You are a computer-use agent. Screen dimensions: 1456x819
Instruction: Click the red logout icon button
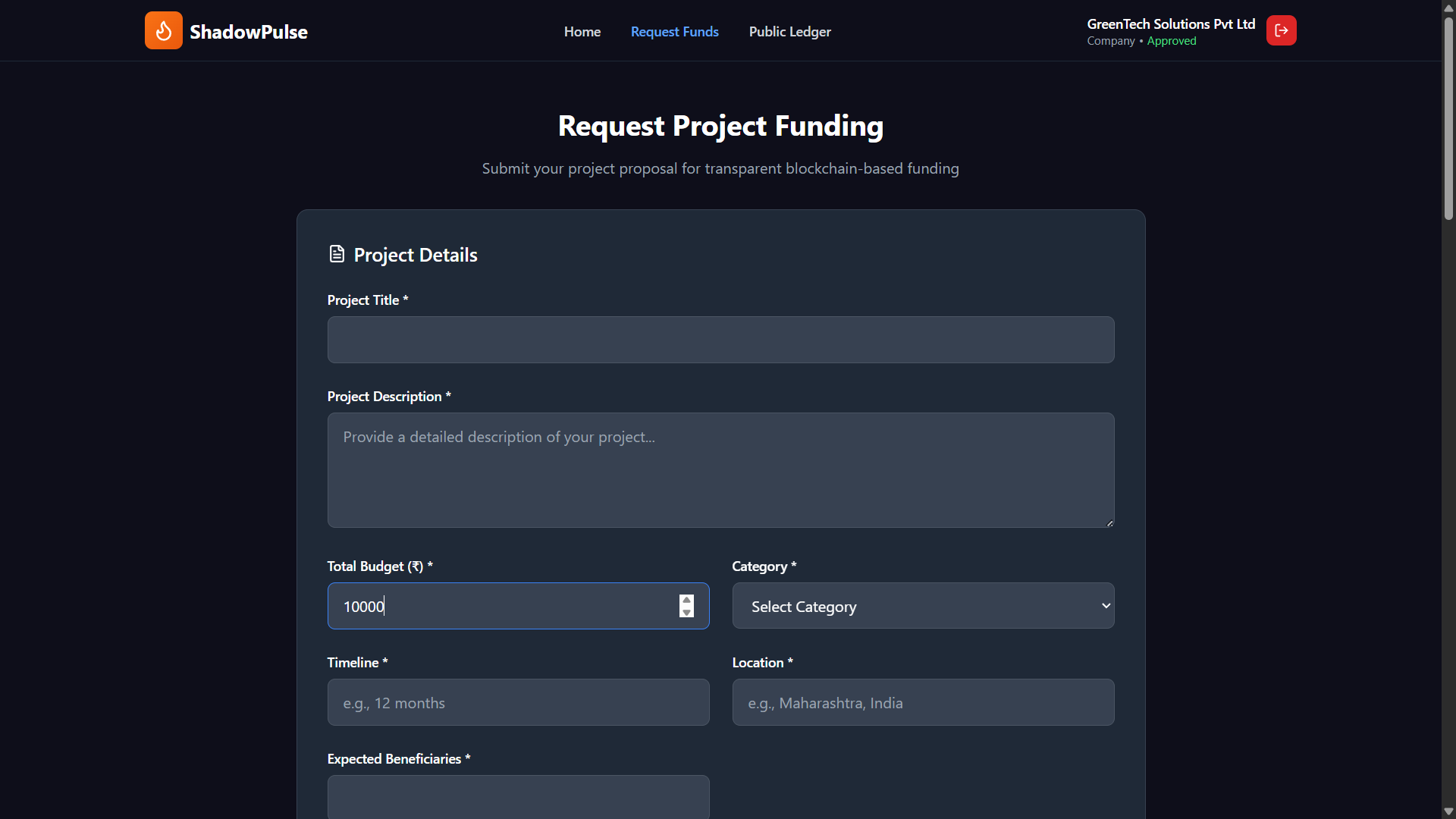click(1281, 30)
